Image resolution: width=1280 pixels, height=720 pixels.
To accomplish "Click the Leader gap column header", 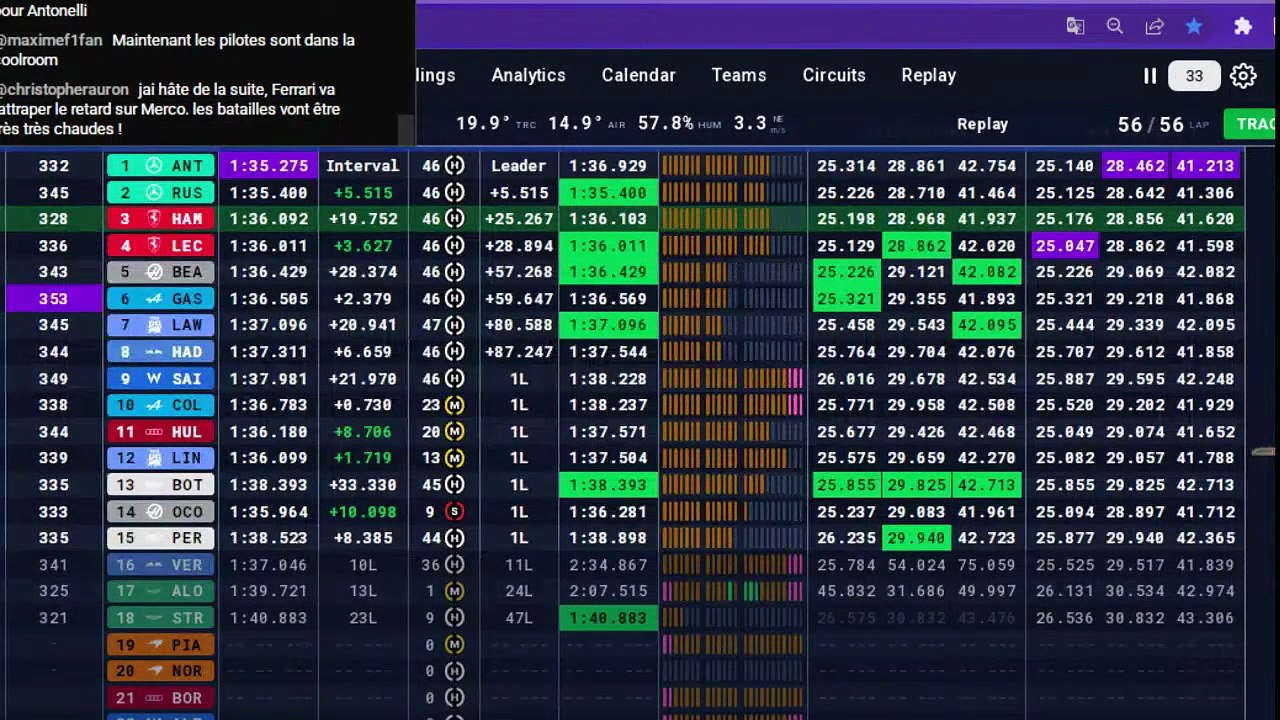I will pos(518,166).
